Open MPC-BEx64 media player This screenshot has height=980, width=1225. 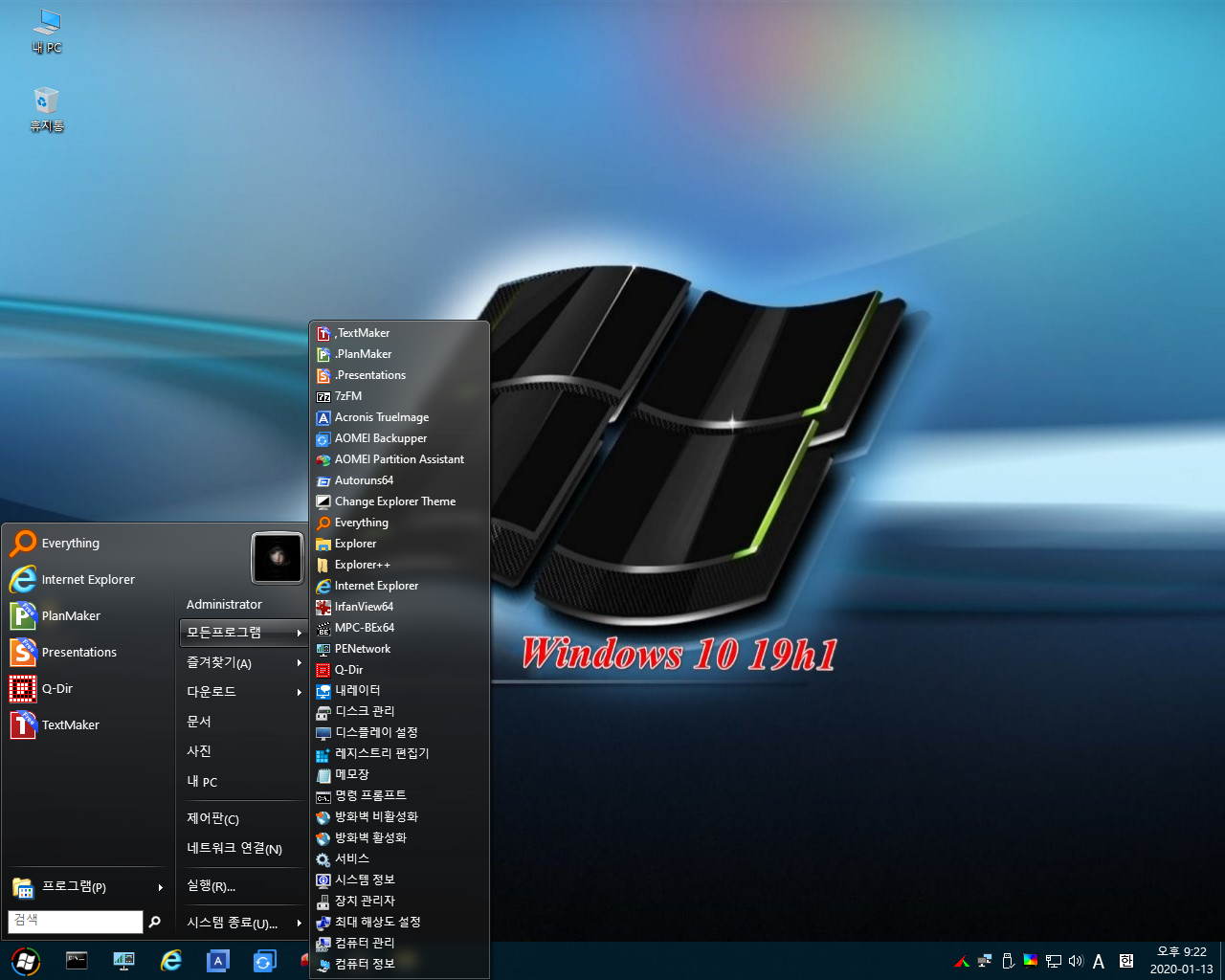pyautogui.click(x=399, y=628)
